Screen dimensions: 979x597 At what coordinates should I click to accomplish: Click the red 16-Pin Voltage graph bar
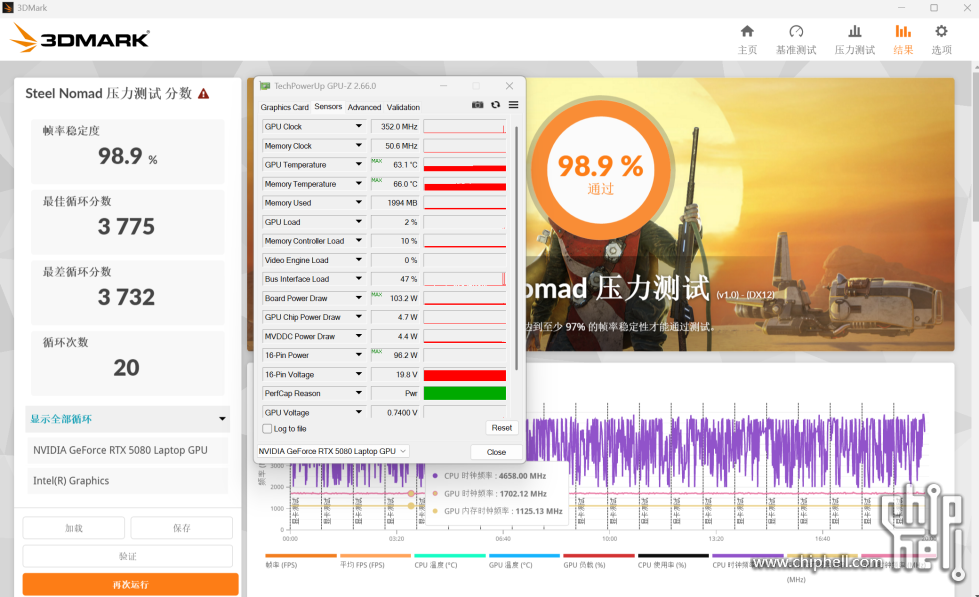click(465, 375)
